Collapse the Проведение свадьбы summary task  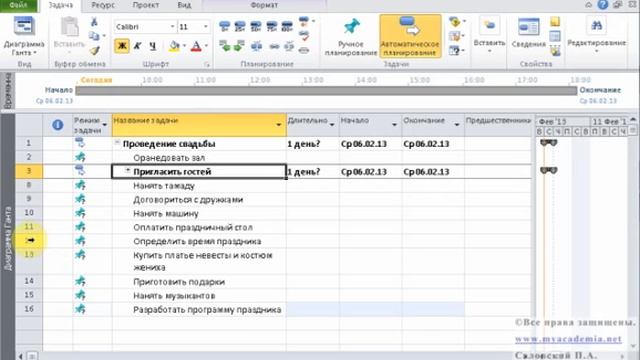[117, 143]
